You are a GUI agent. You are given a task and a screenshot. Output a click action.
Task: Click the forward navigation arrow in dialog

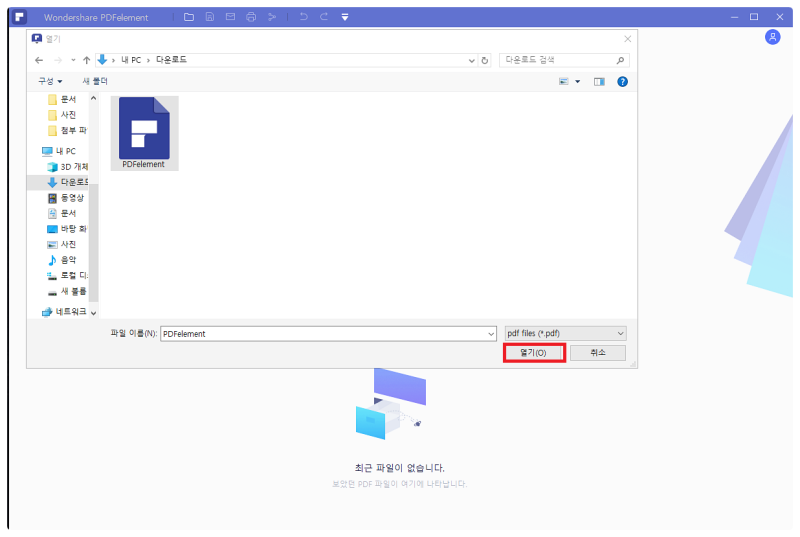pyautogui.click(x=58, y=60)
